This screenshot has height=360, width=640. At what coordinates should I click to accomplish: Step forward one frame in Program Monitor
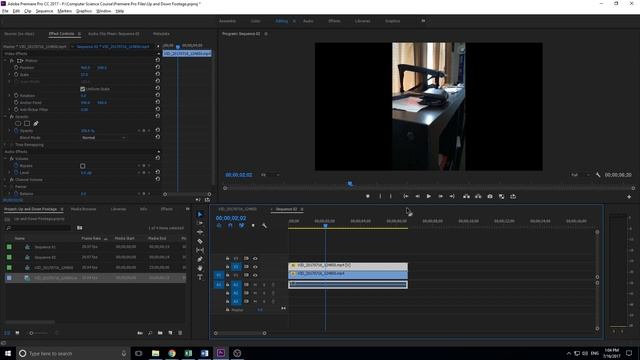(440, 196)
